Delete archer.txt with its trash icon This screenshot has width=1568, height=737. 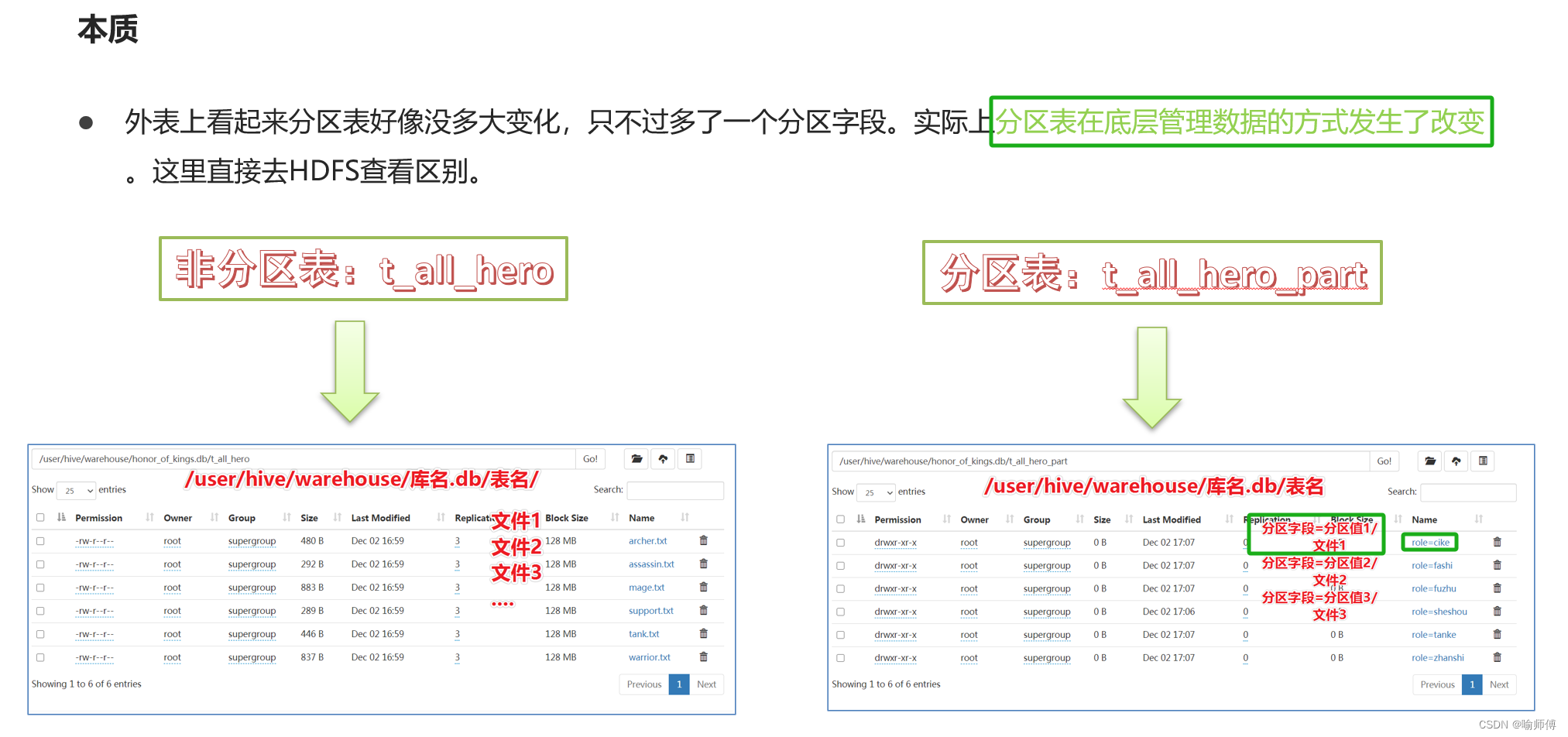(703, 540)
